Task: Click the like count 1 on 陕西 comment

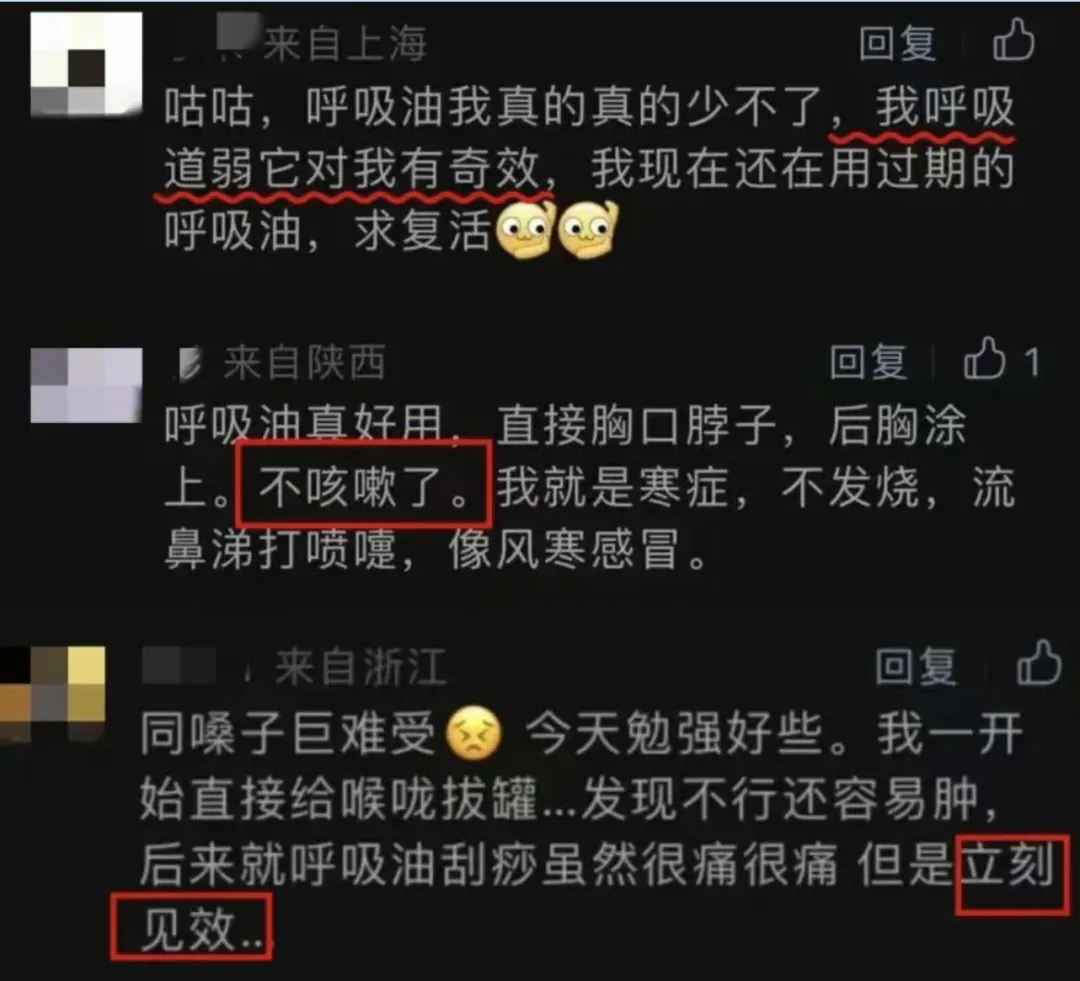Action: (1031, 361)
